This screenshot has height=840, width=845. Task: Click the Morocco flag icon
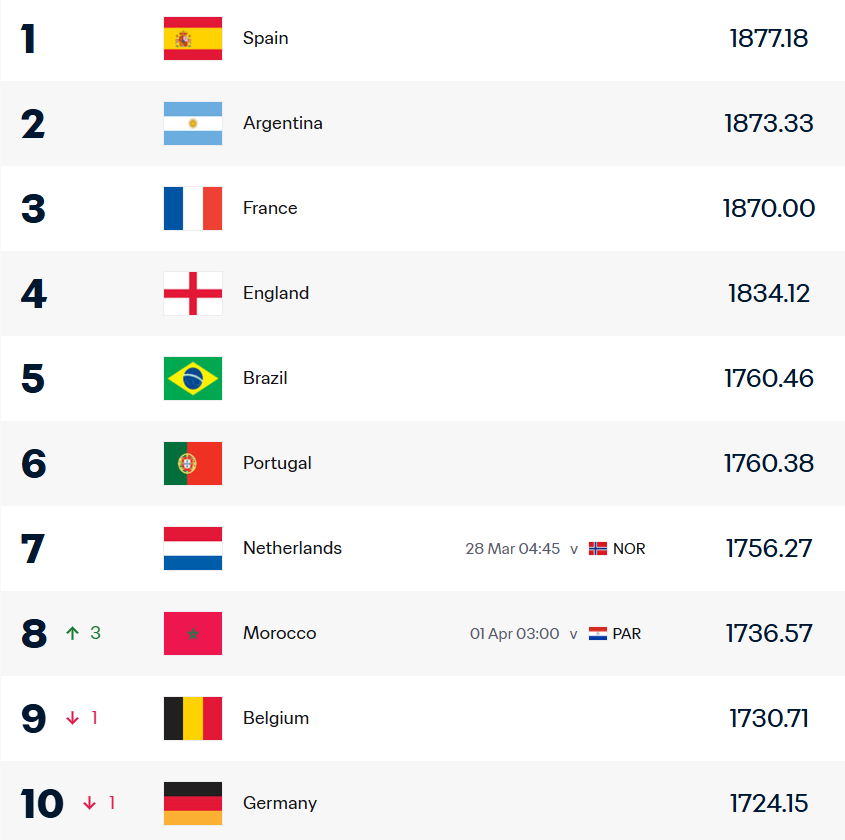[x=193, y=634]
